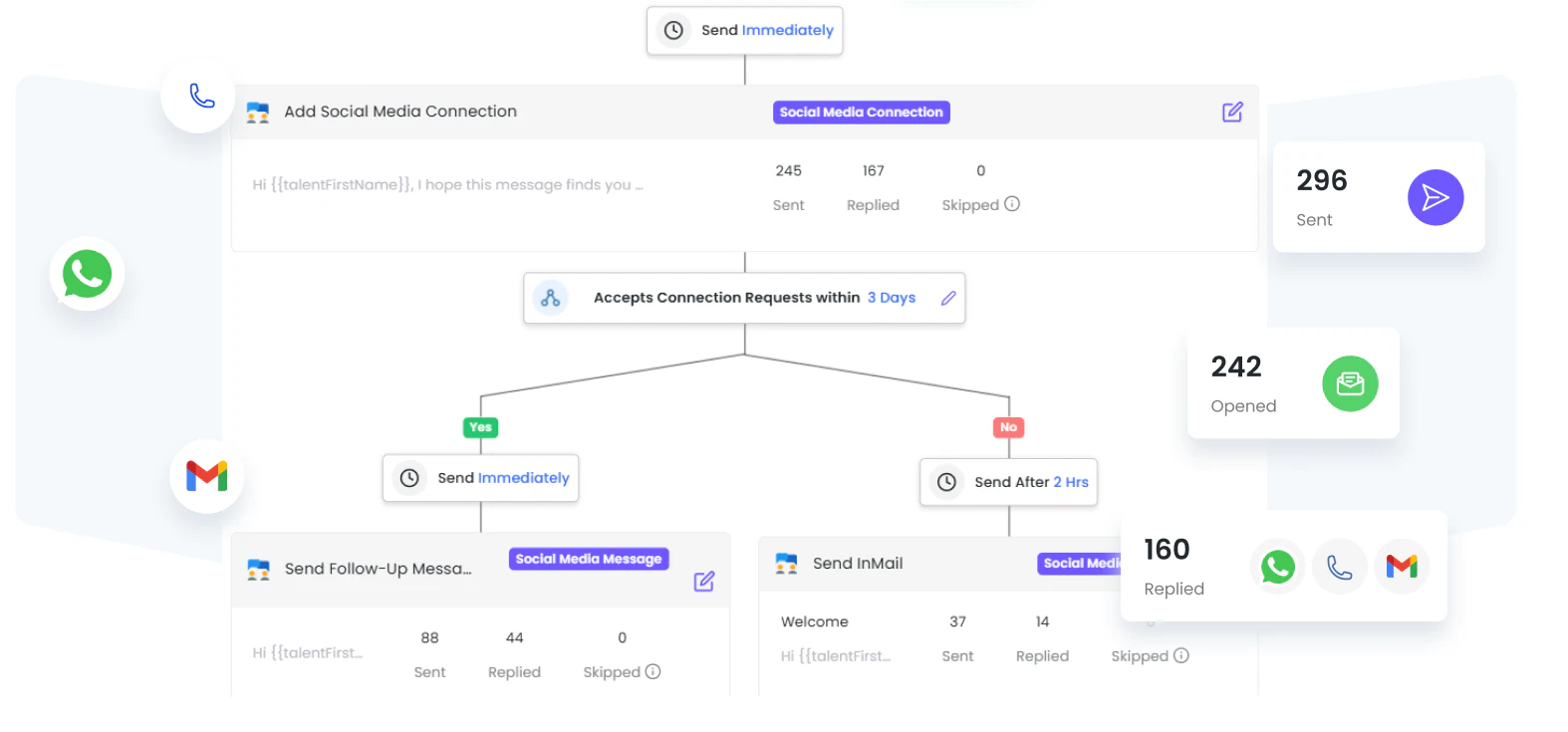
Task: Show Skipped info in Follow-Up Message card
Action: [653, 672]
